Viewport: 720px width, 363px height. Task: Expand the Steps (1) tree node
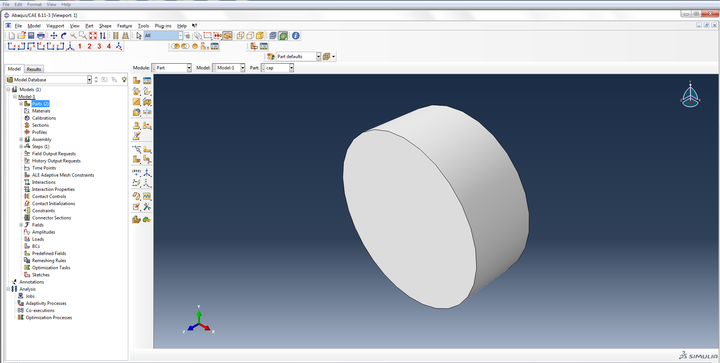tap(21, 146)
